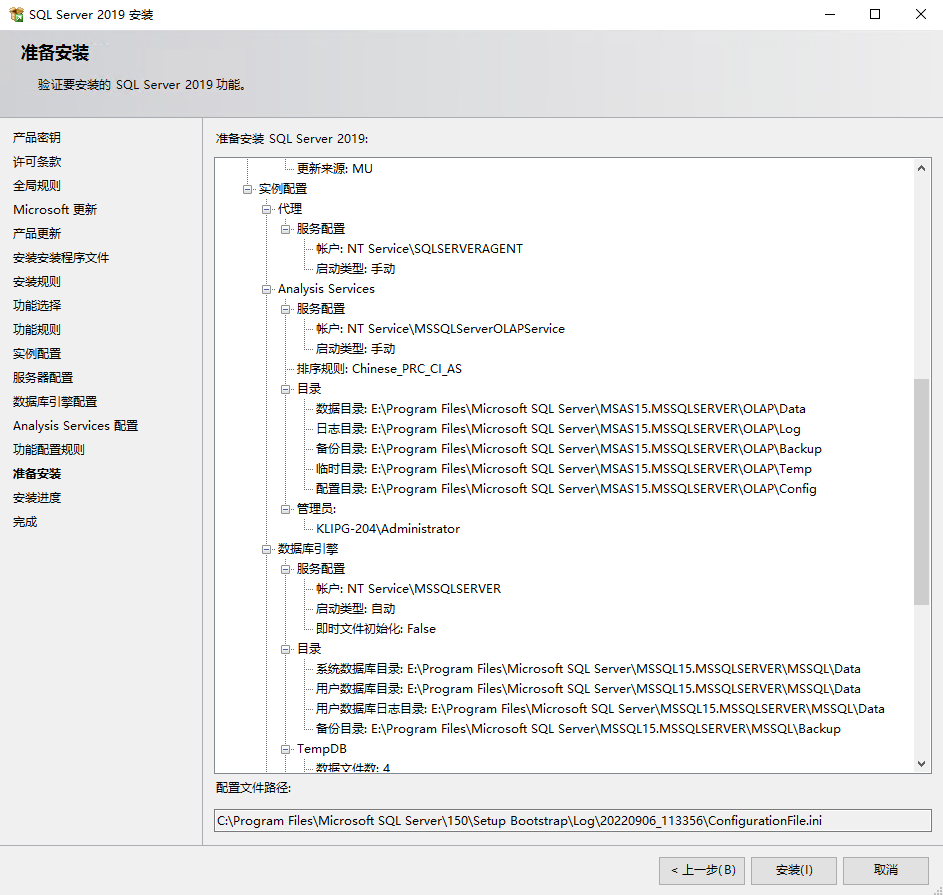The height and width of the screenshot is (895, 943).
Task: Select 完成 step in sidebar
Action: (x=25, y=522)
